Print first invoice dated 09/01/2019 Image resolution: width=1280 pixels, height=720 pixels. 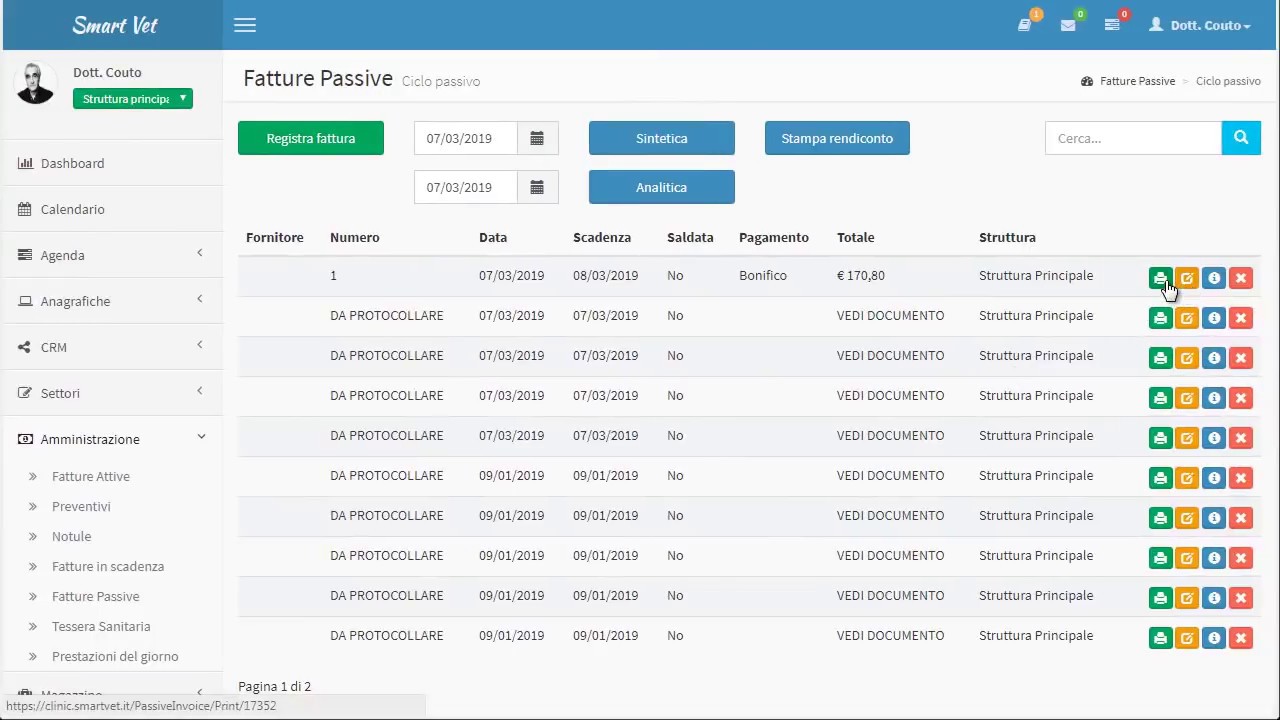pyautogui.click(x=1160, y=478)
